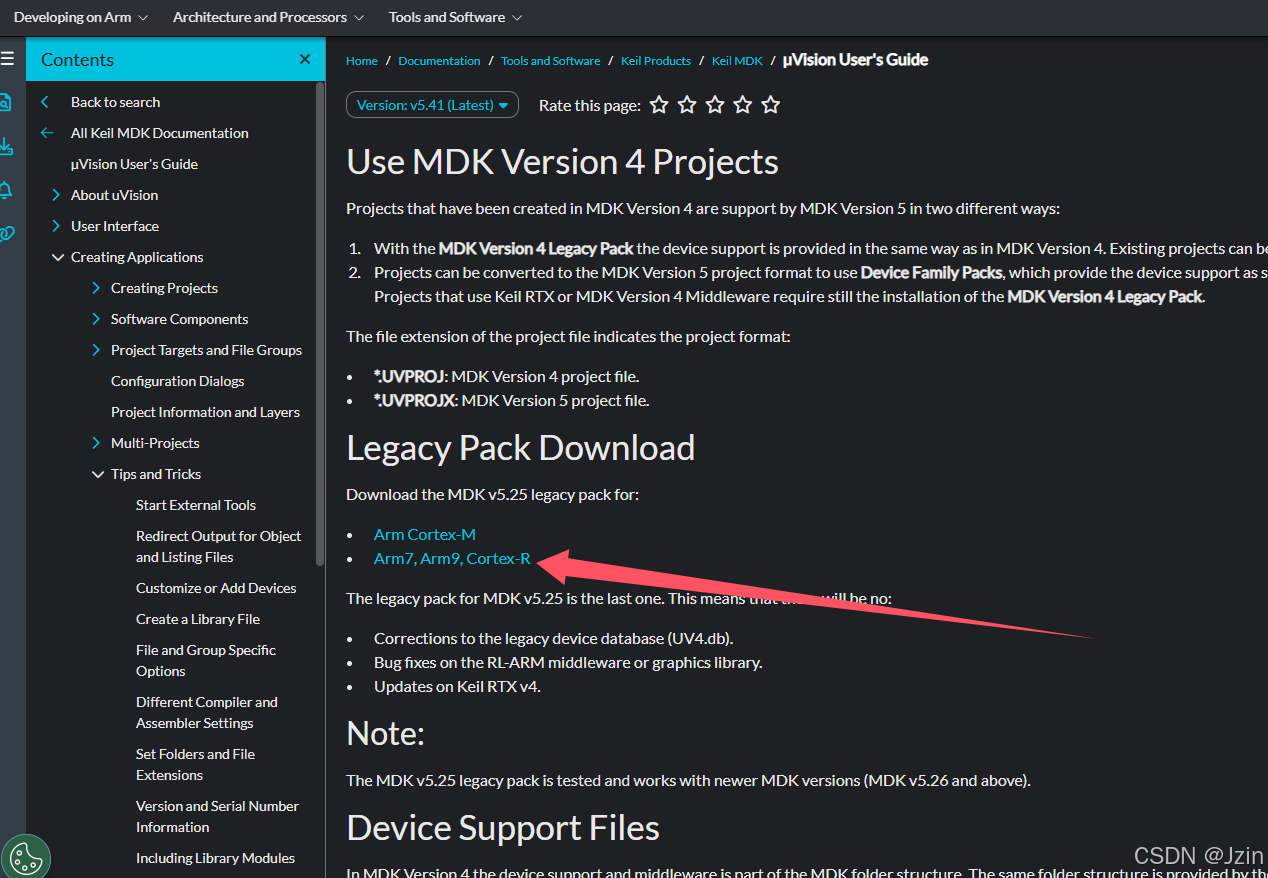Screen dimensions: 1268x878
Task: Open the Creating Applications contents entry
Action: (137, 257)
